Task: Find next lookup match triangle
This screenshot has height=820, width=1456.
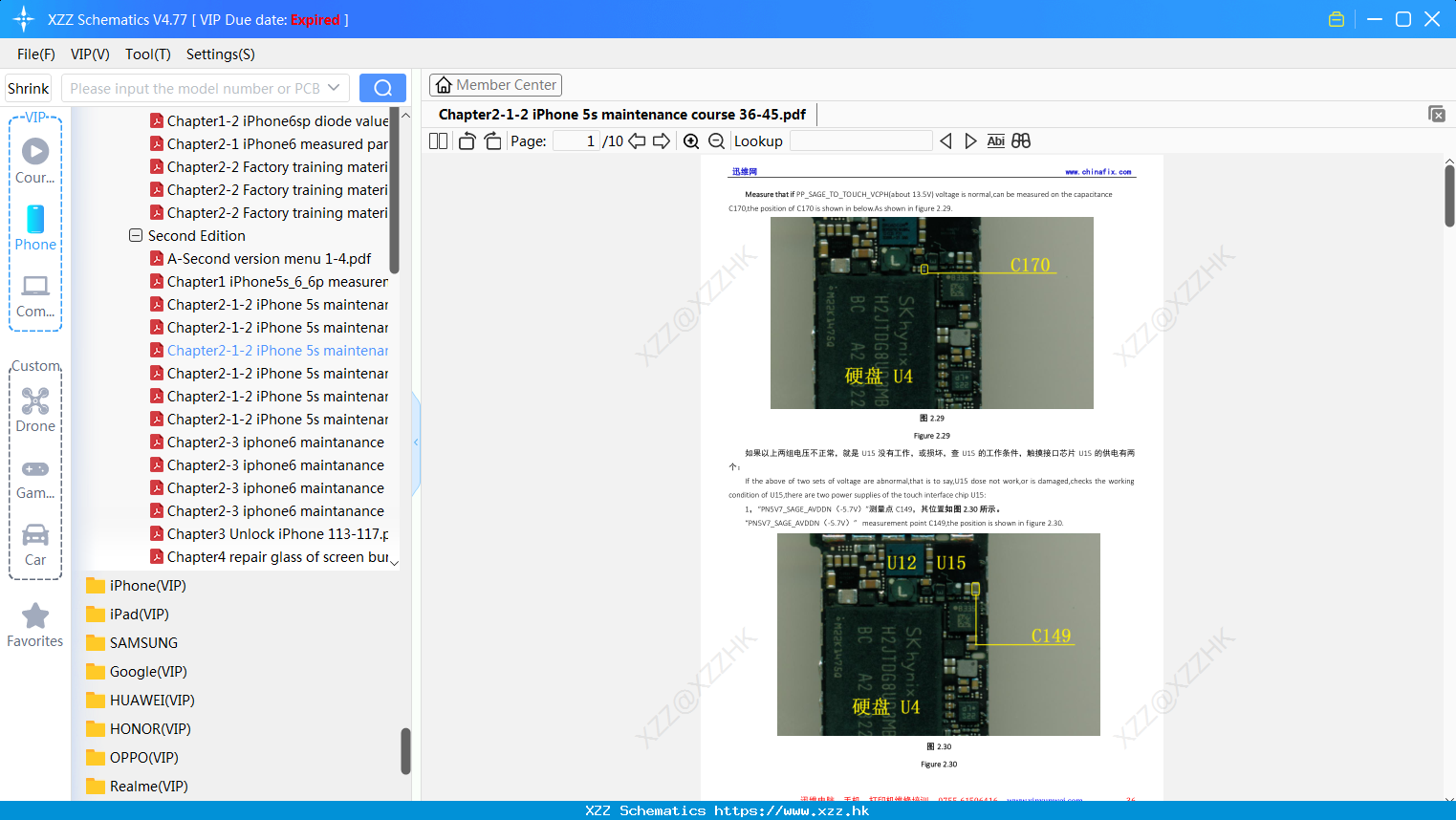Action: (x=970, y=141)
